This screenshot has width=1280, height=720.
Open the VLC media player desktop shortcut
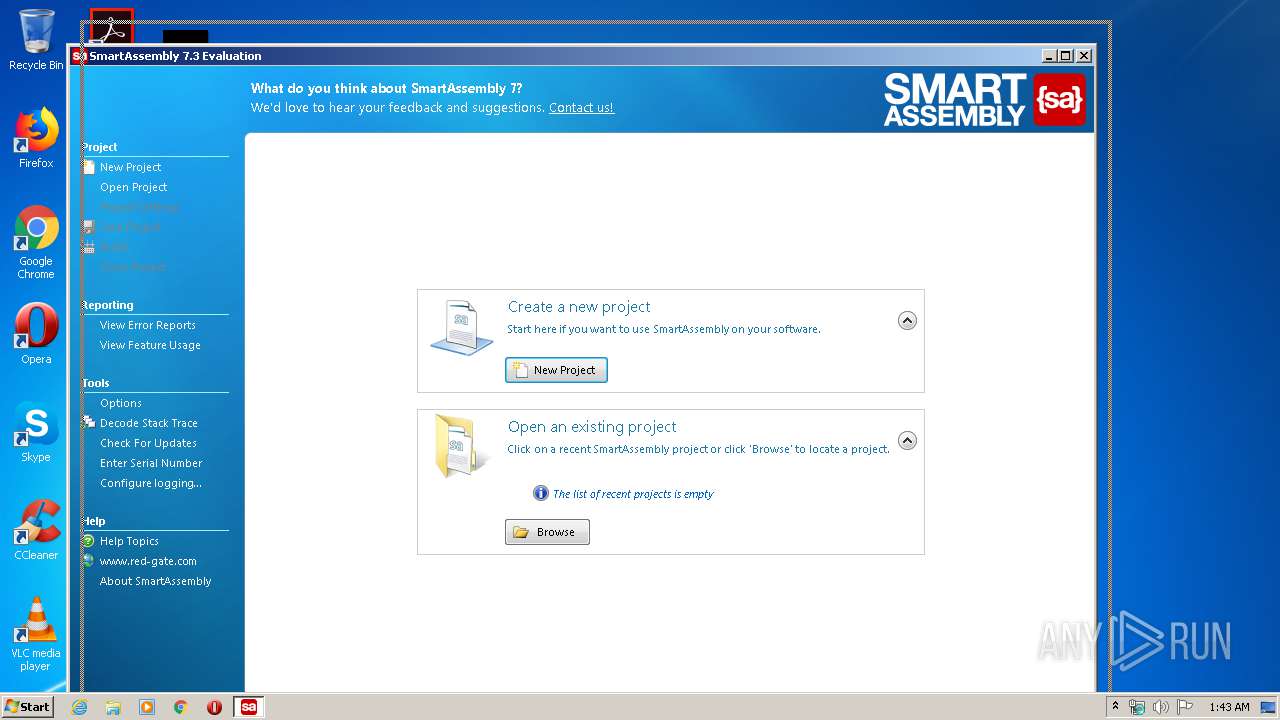(x=36, y=634)
